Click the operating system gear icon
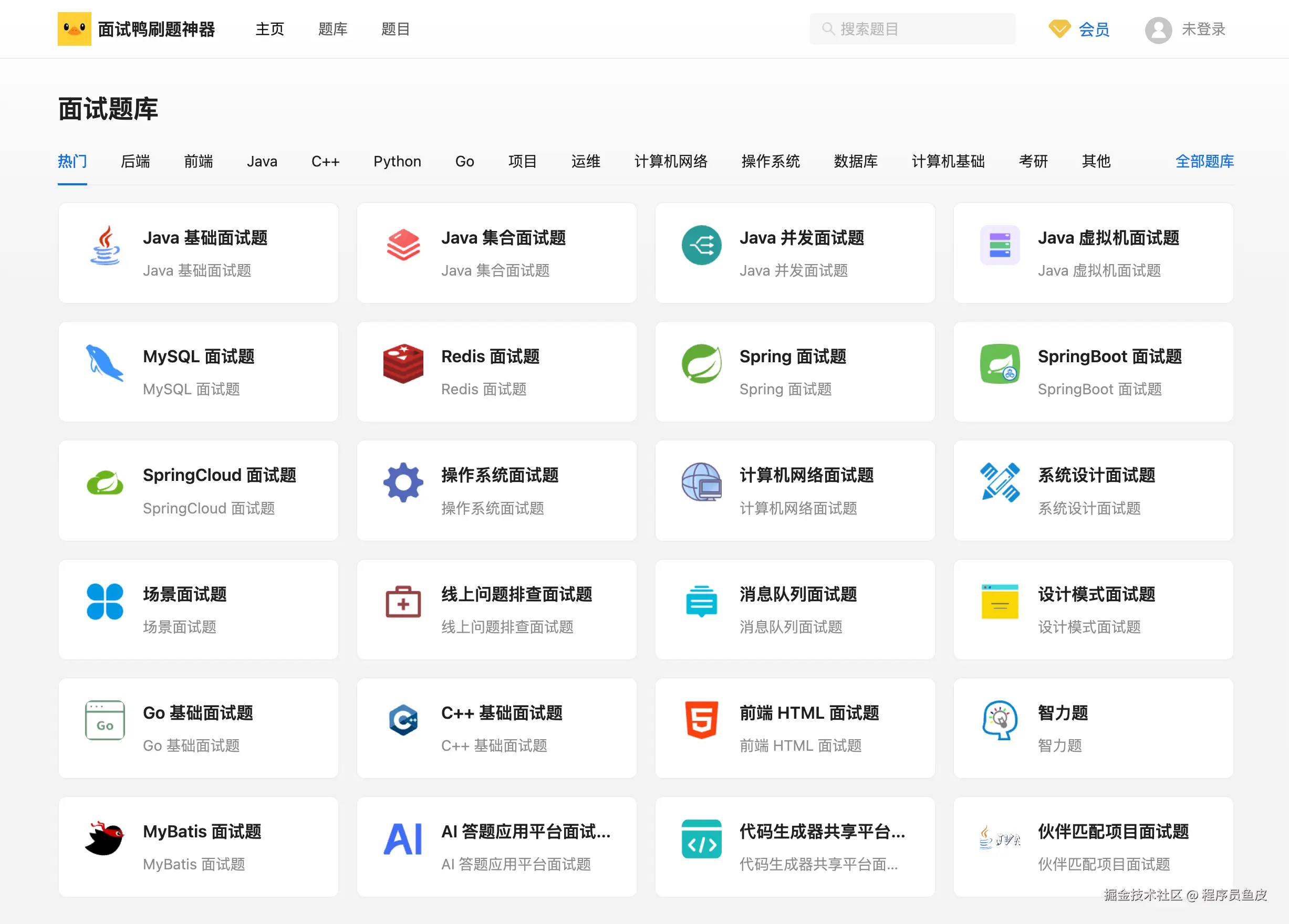Viewport: 1289px width, 924px height. pyautogui.click(x=403, y=482)
